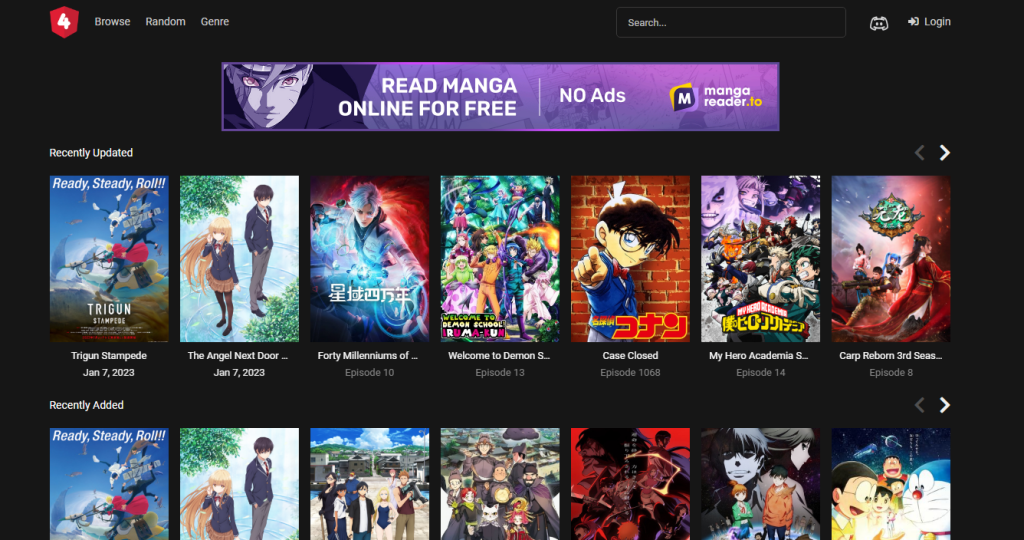Viewport: 1024px width, 540px height.
Task: Open Carp Reborn 3rd Season poster
Action: [x=891, y=259]
